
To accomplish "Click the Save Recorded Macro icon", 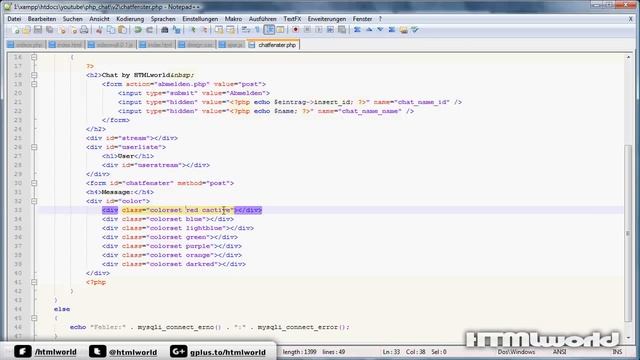I will point(342,30).
